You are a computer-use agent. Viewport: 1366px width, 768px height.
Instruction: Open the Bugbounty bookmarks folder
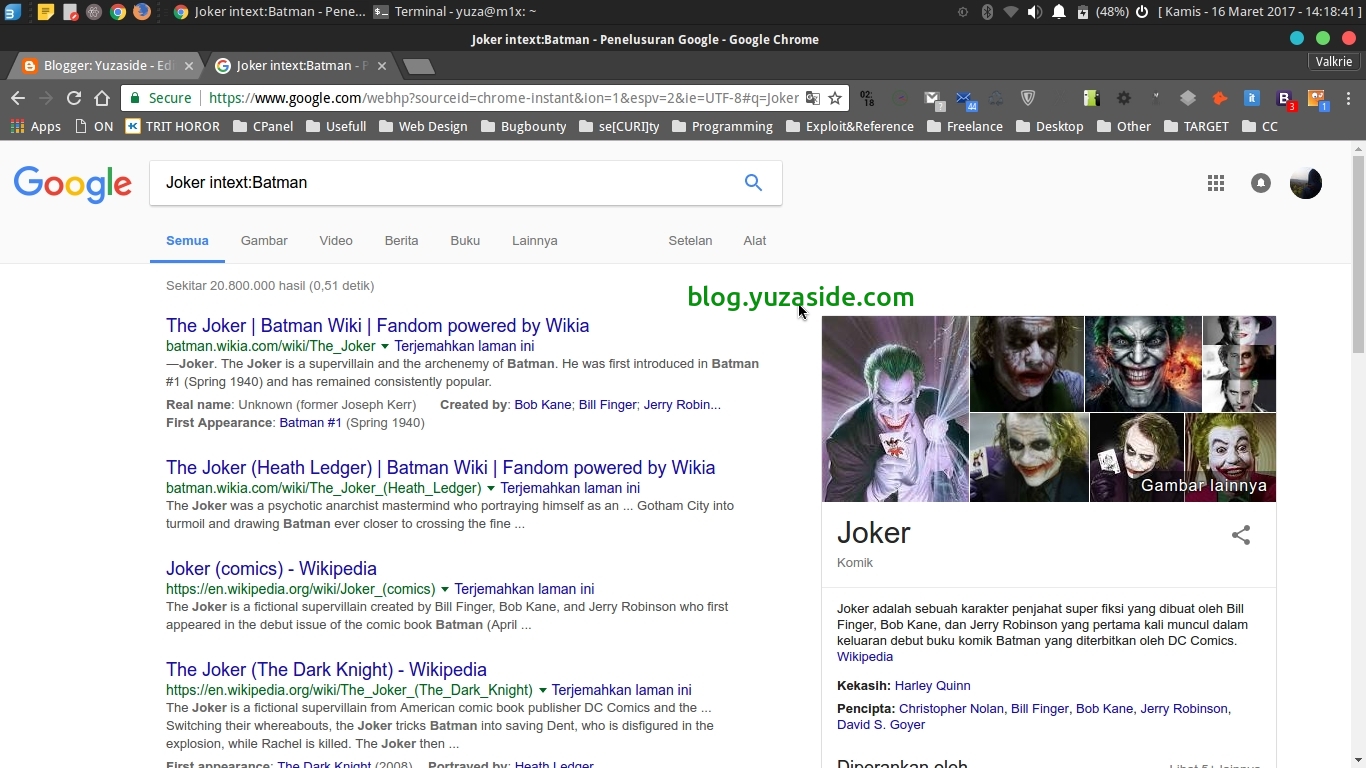click(523, 126)
